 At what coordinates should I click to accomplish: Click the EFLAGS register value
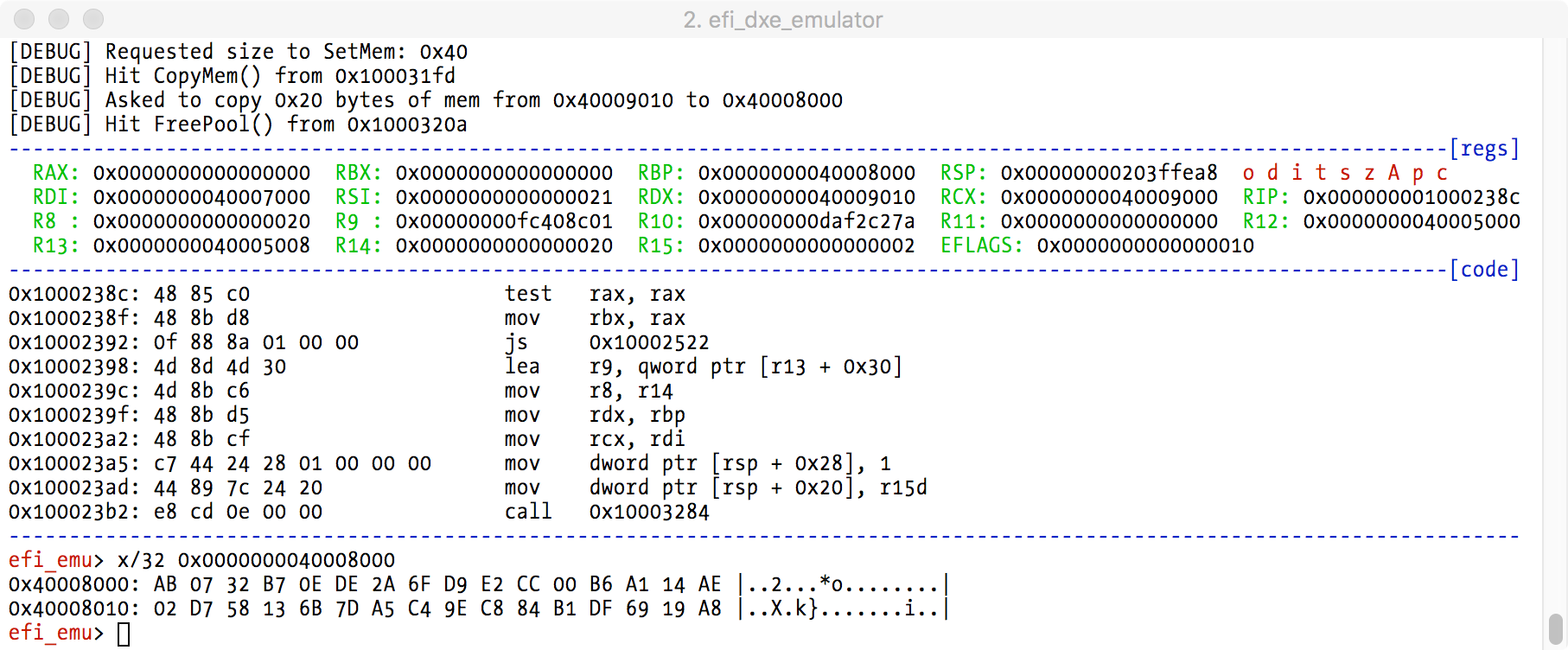point(1144,245)
